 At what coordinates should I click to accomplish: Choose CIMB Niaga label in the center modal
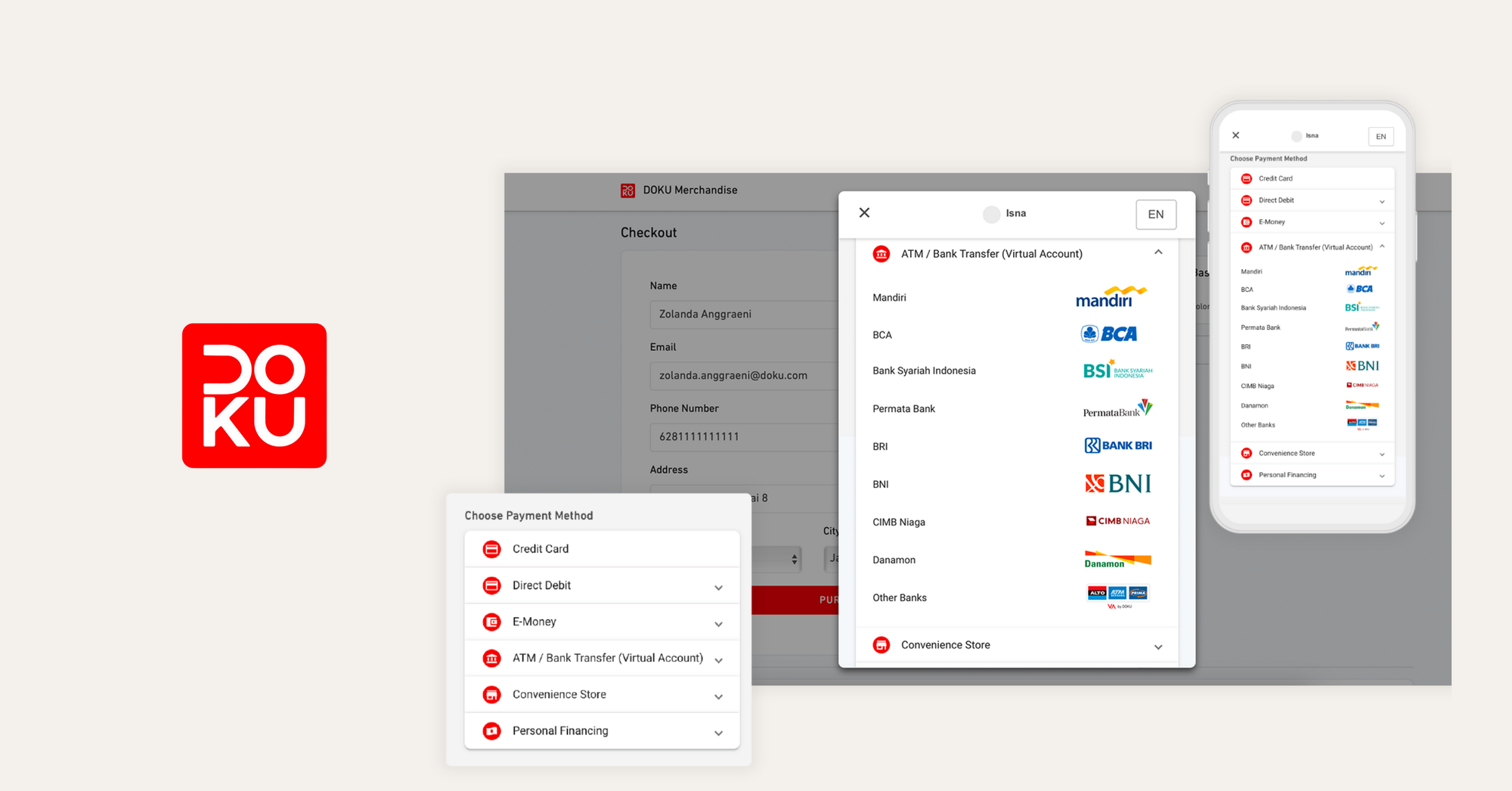point(899,523)
